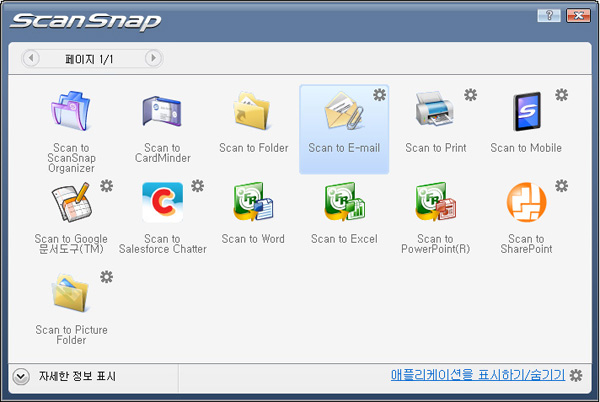This screenshot has width=600, height=402.
Task: Go to next page with right arrow
Action: (x=153, y=58)
